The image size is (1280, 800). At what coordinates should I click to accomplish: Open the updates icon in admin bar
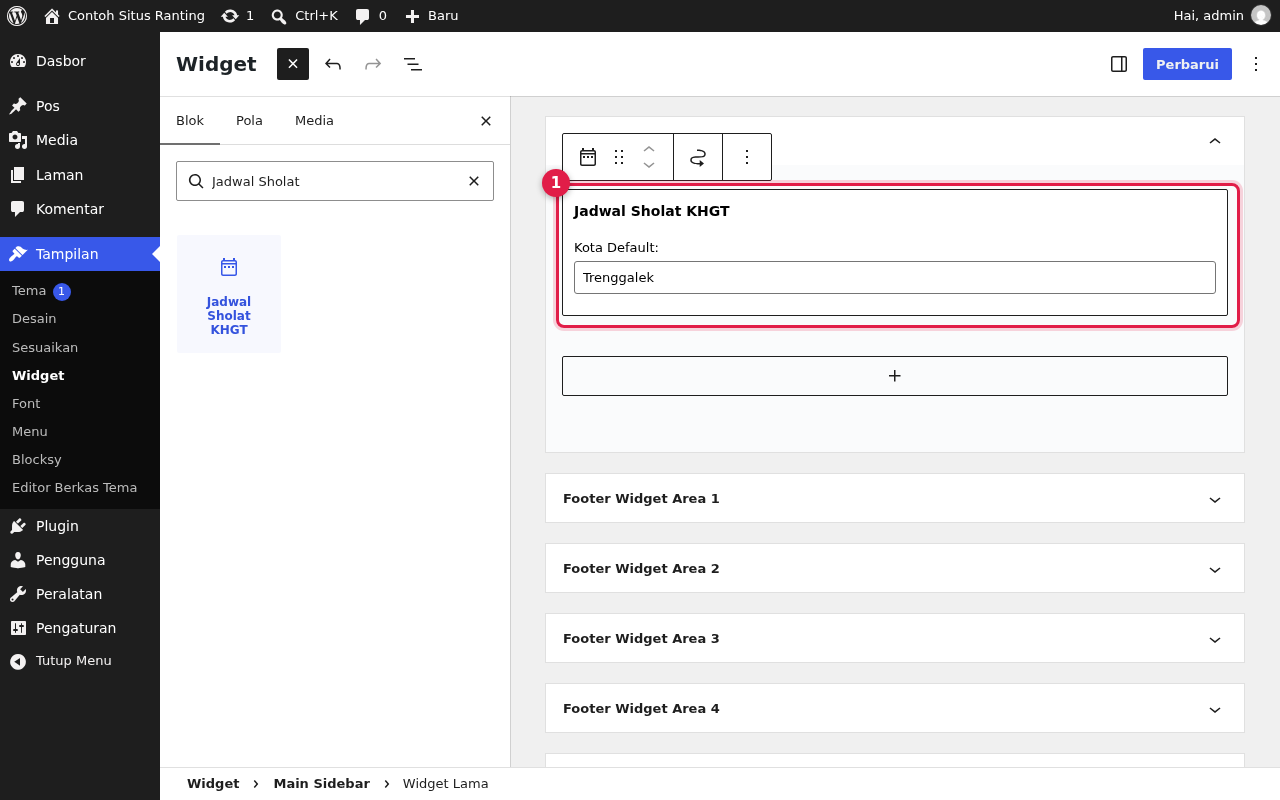[237, 16]
